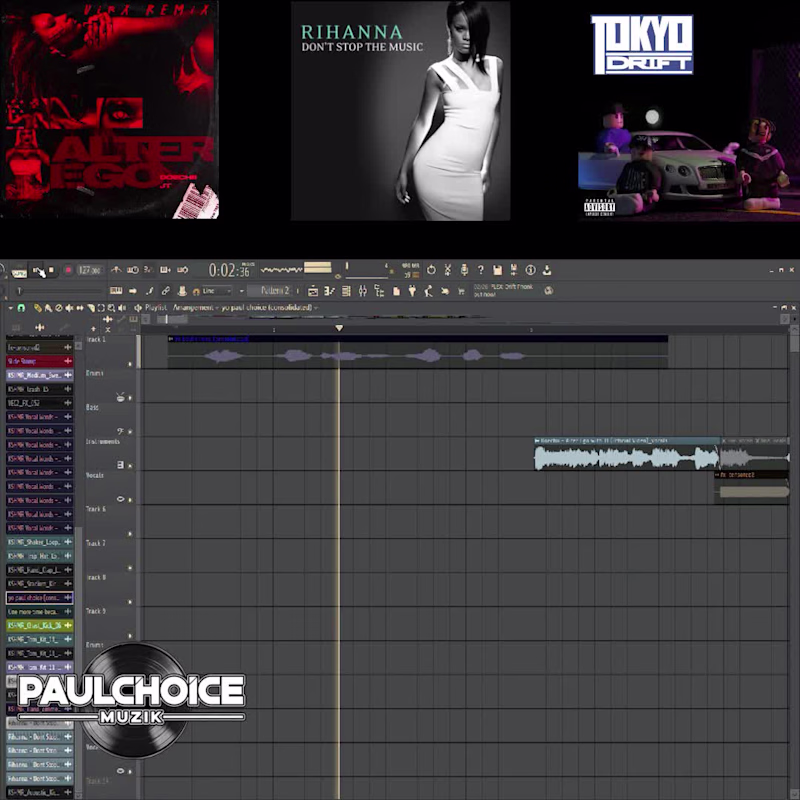Screen dimensions: 800x800
Task: Open the Playlist menu arrow
Action: pyautogui.click(x=10, y=308)
